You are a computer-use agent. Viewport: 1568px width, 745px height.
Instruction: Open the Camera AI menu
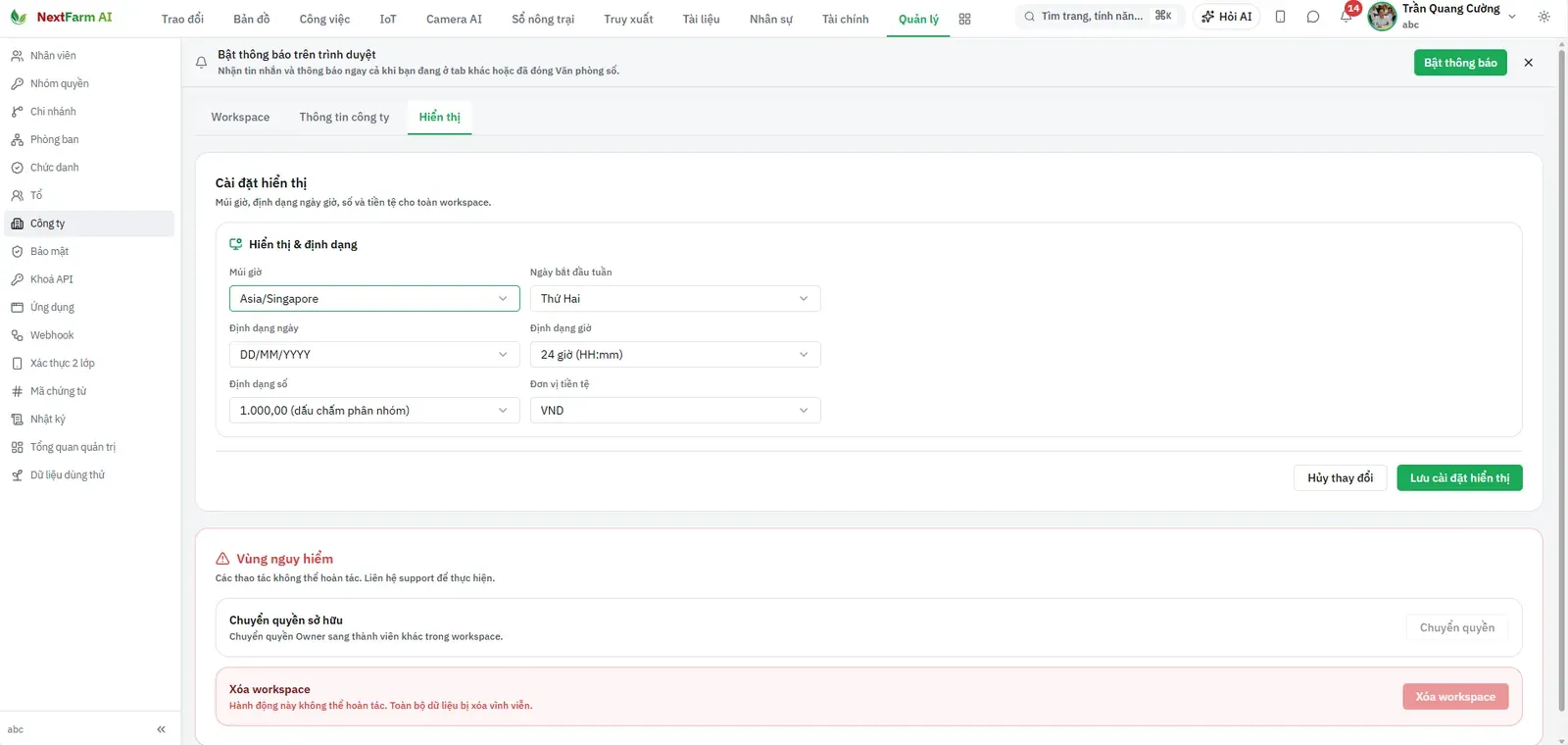[454, 19]
